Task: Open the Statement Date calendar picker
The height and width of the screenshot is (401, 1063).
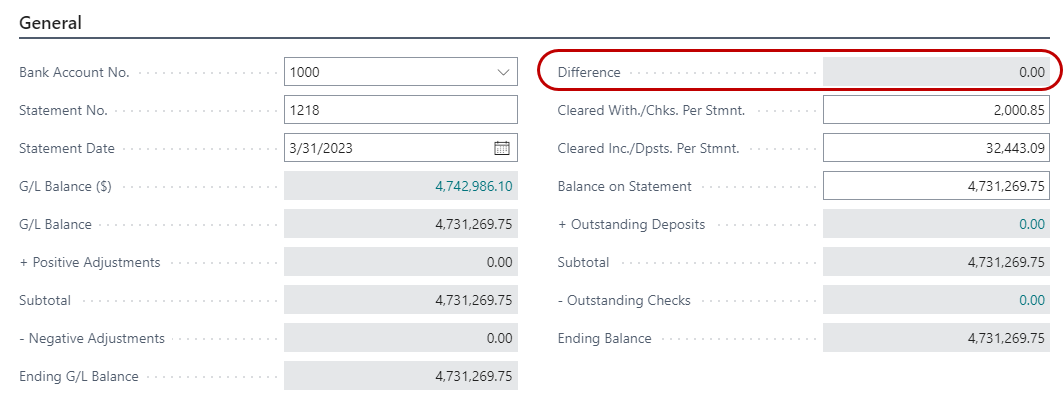Action: point(502,148)
